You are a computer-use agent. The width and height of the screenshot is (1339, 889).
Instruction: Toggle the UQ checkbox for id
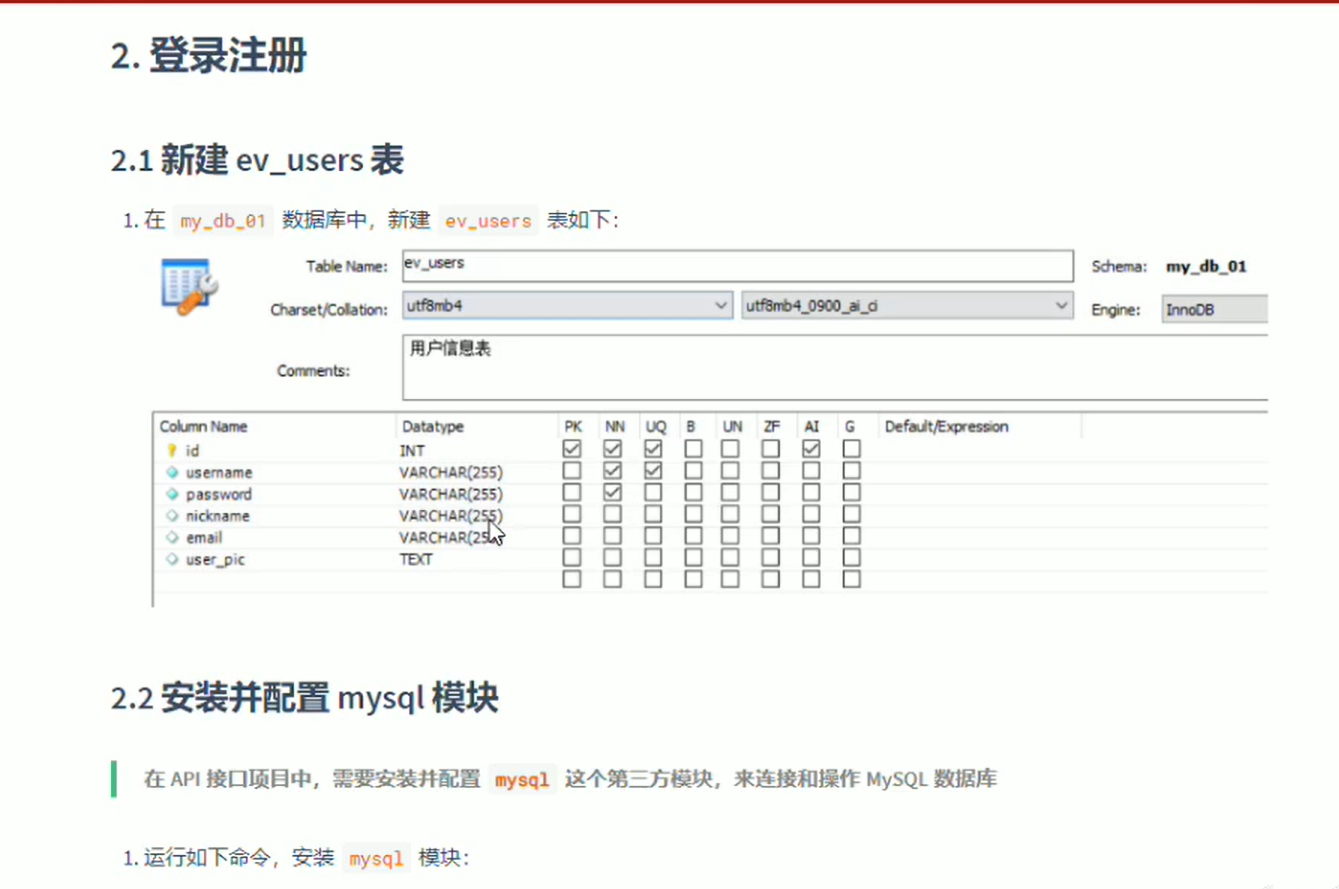[x=653, y=450]
